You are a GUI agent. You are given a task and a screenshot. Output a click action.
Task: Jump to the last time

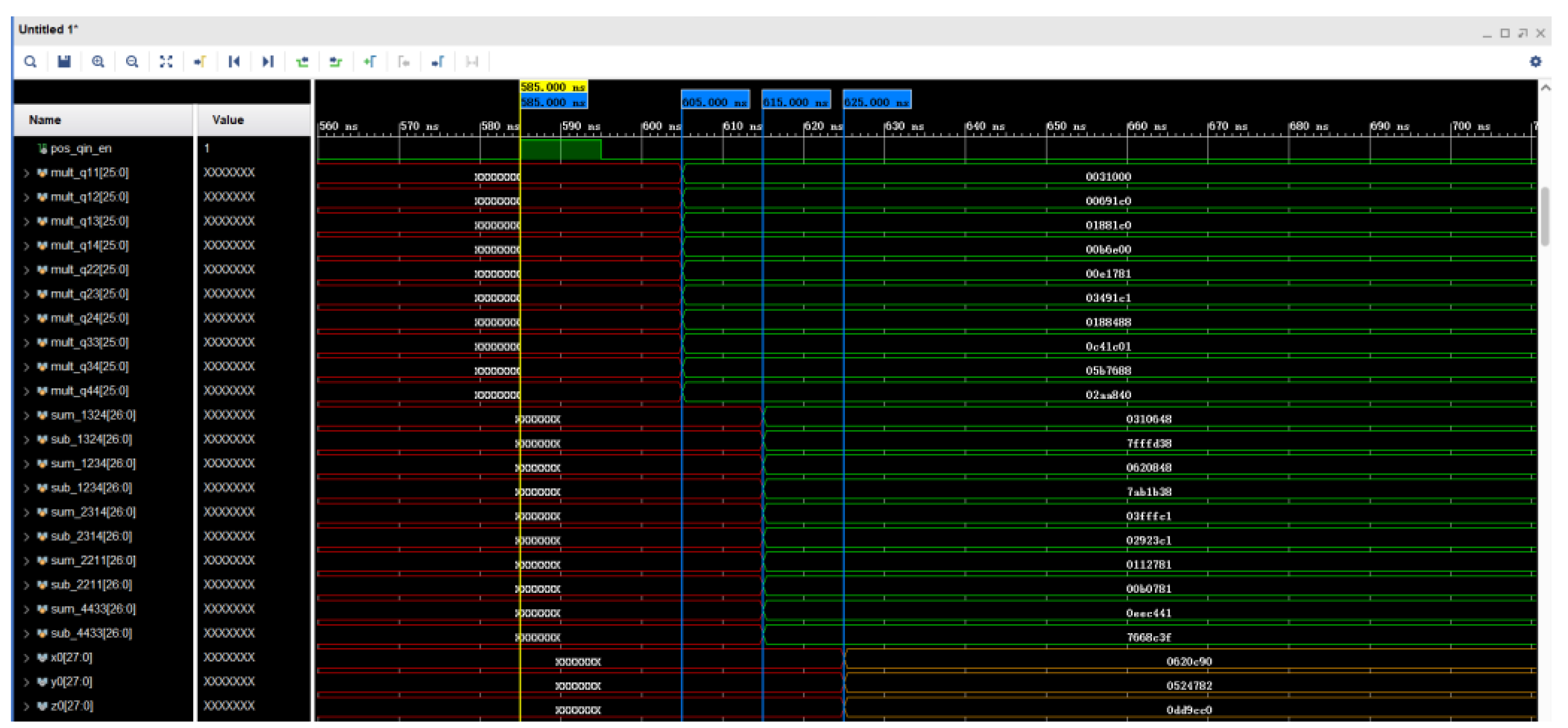click(x=268, y=62)
